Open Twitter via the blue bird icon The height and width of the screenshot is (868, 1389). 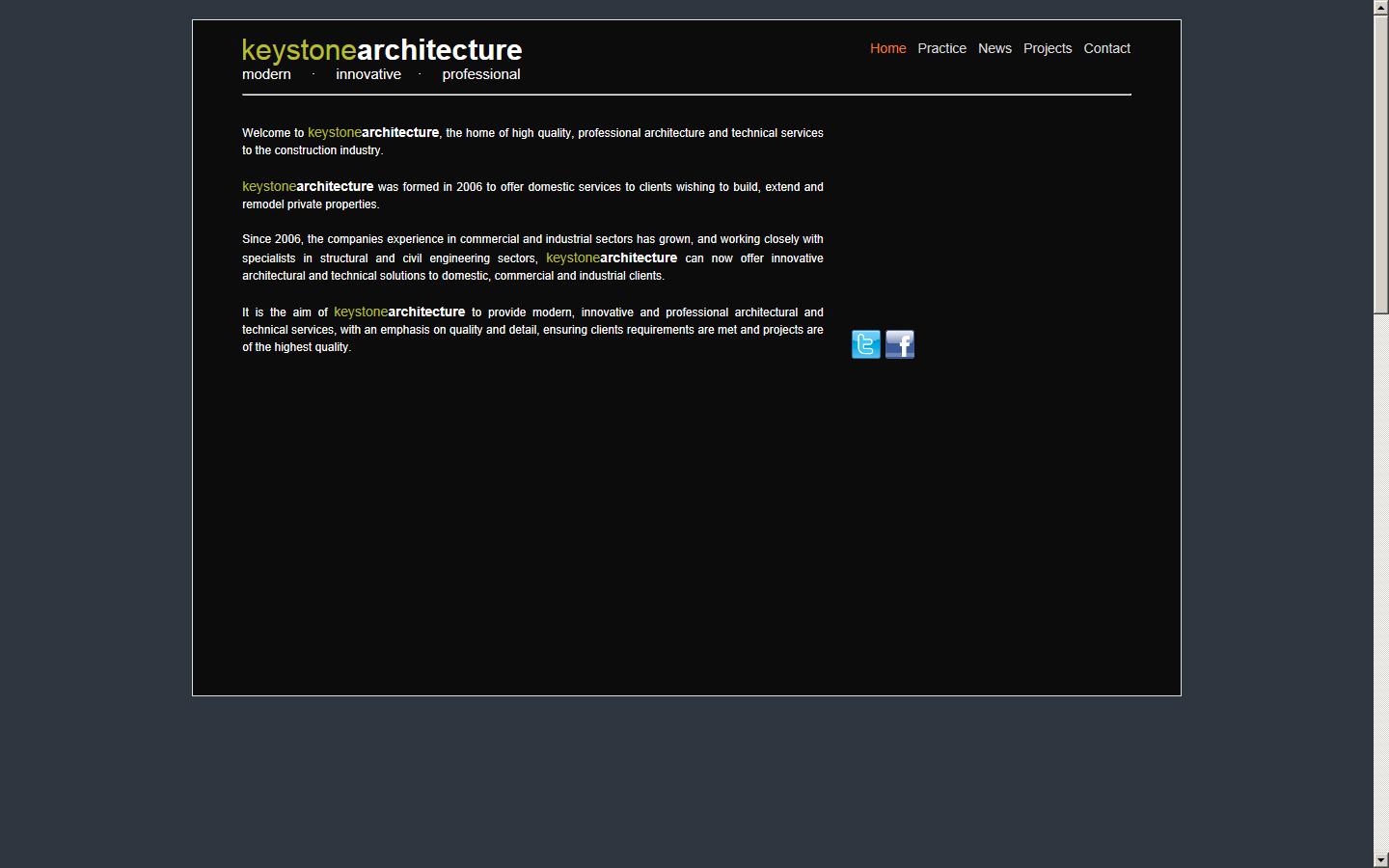pyautogui.click(x=865, y=344)
